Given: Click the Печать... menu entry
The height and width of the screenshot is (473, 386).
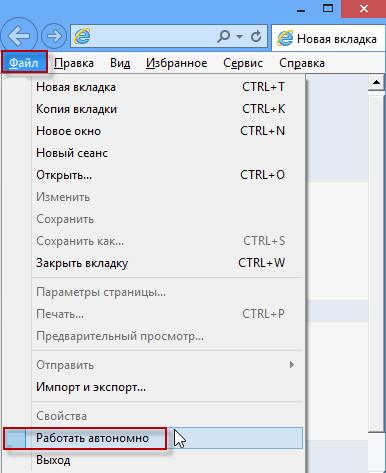Looking at the screenshot, I should click(x=168, y=314).
